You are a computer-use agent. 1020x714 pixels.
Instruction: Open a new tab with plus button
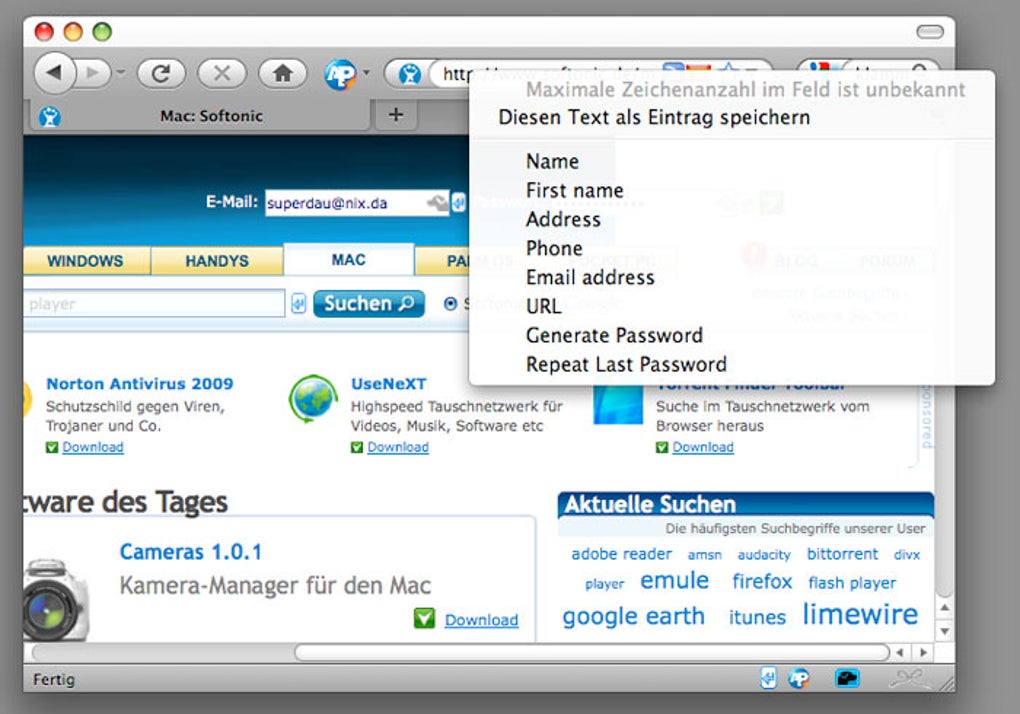[x=396, y=115]
